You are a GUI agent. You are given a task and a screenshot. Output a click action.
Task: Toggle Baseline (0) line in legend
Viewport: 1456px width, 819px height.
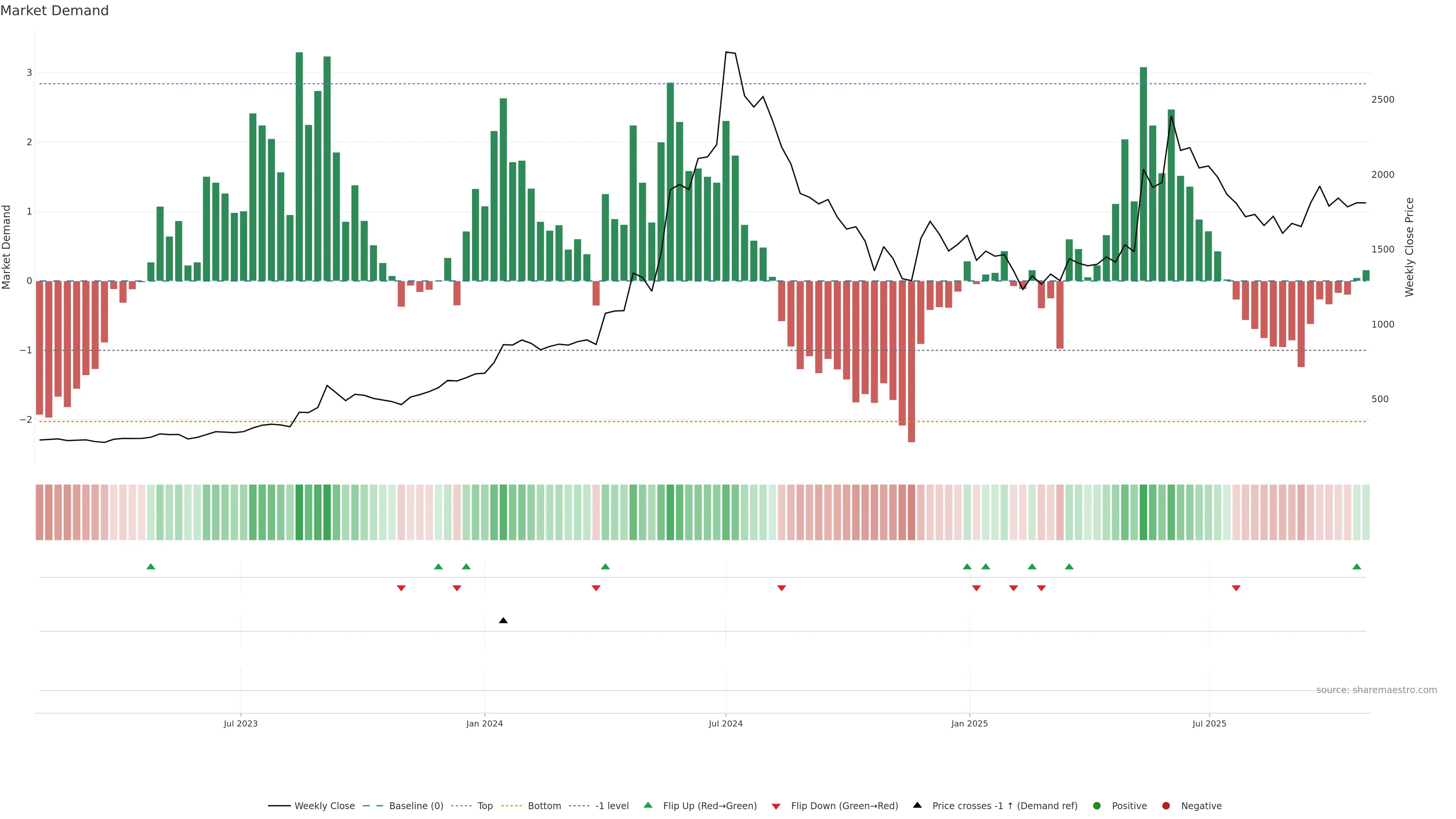click(416, 806)
